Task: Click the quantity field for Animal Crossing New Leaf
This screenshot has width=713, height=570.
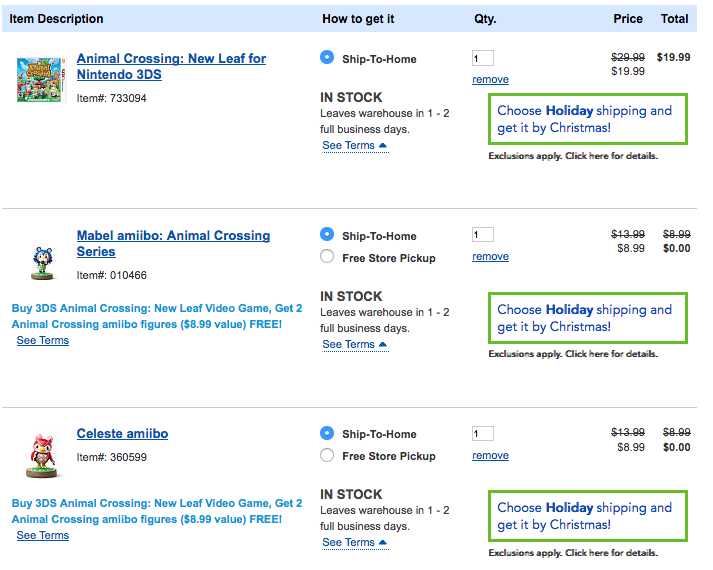Action: 482,58
